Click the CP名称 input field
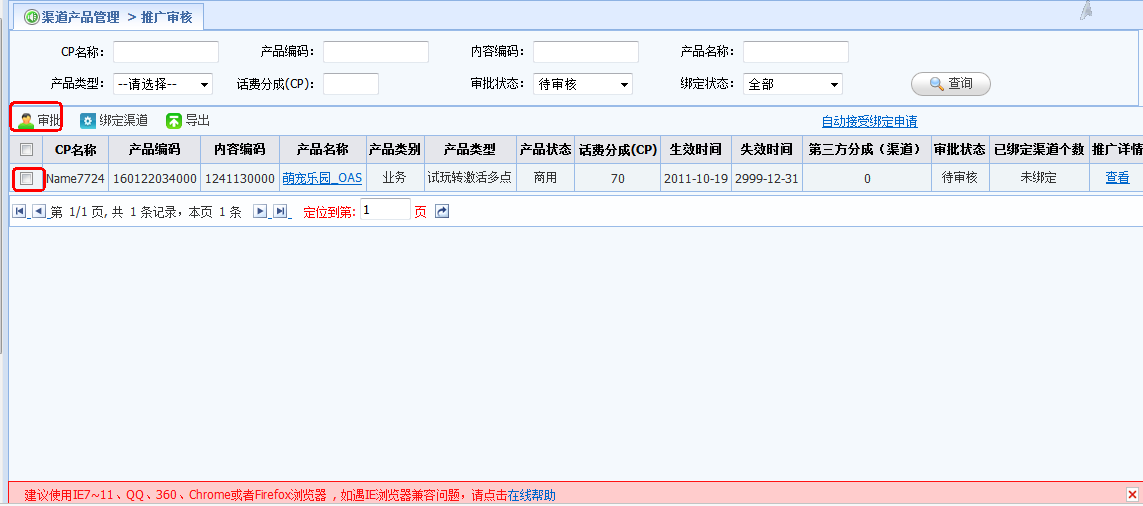The height and width of the screenshot is (506, 1143). (165, 52)
